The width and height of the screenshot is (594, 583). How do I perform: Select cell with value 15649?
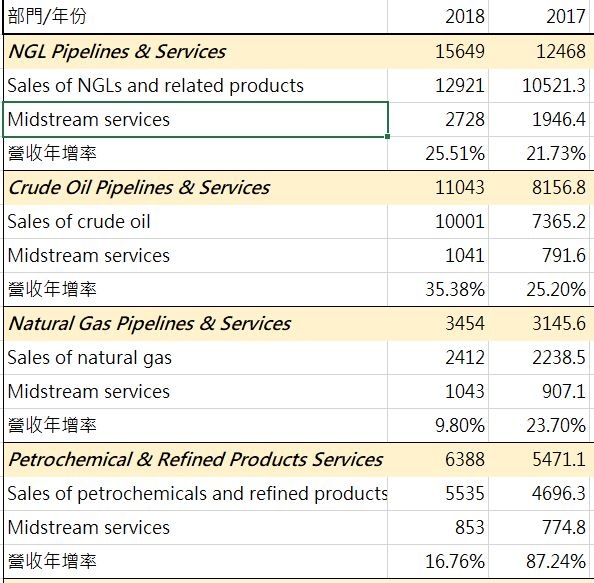(x=438, y=52)
